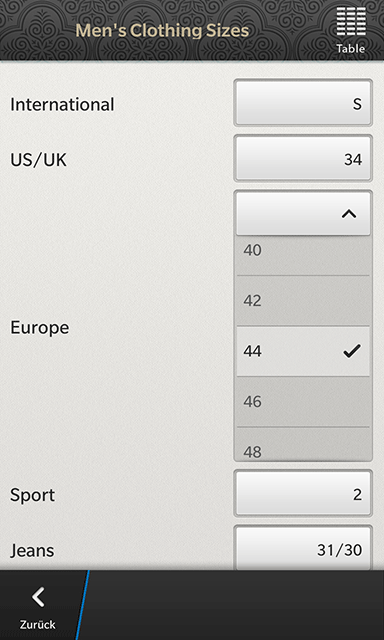Click the International row label
The height and width of the screenshot is (640, 384).
(62, 104)
